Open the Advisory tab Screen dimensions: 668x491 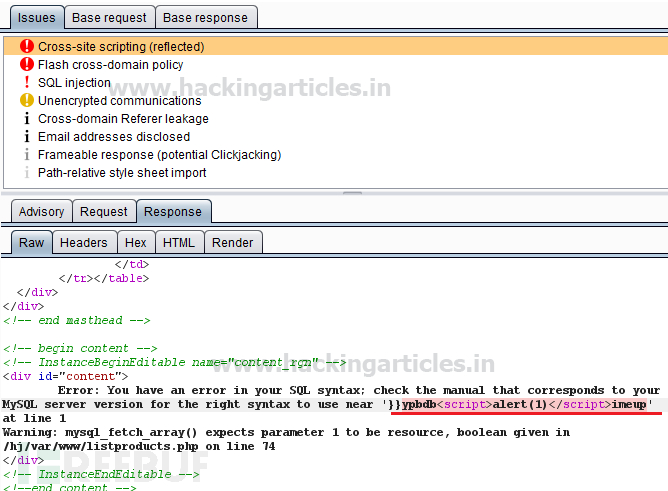click(x=41, y=211)
